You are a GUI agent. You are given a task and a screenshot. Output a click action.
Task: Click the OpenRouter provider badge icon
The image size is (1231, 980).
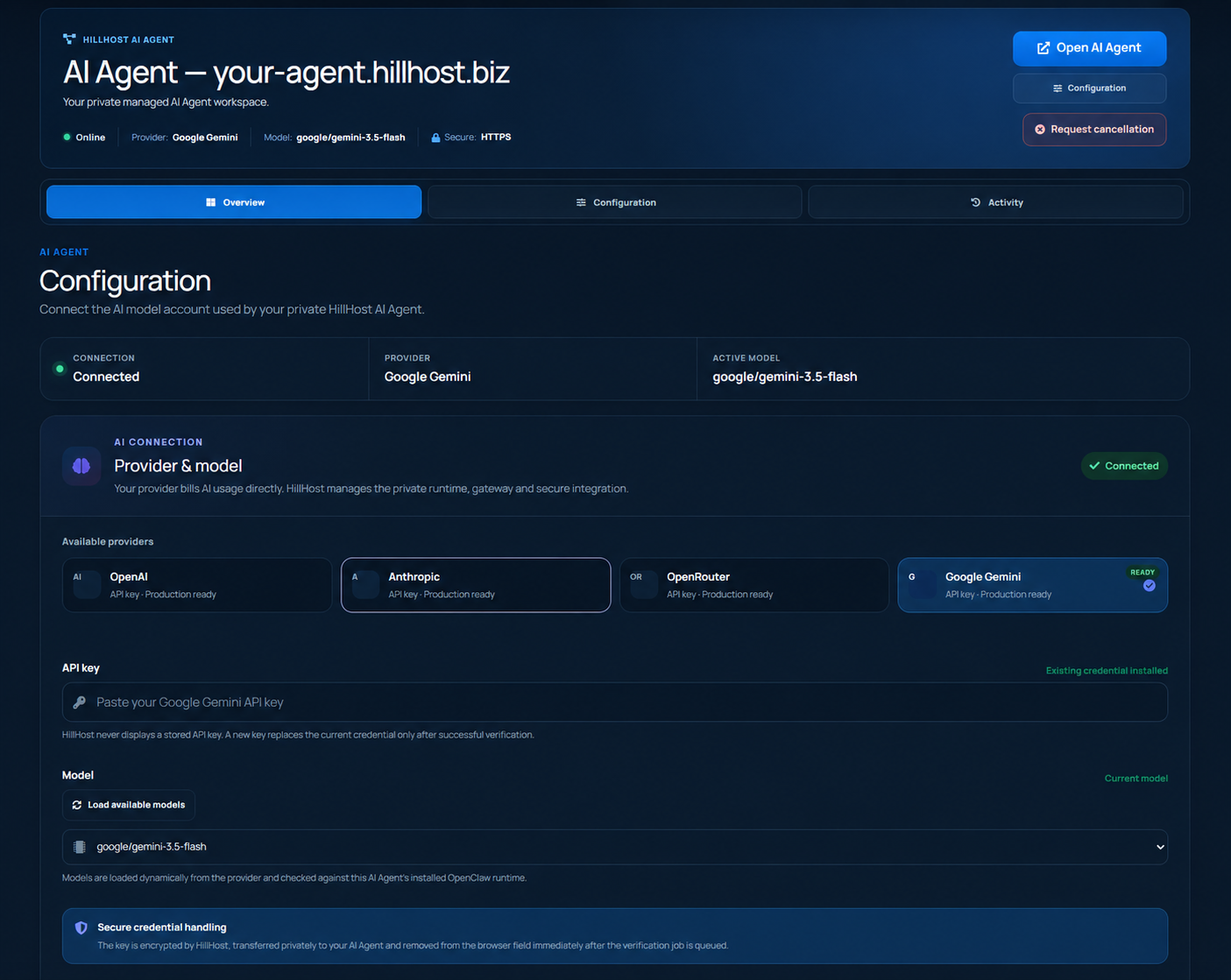(x=644, y=584)
